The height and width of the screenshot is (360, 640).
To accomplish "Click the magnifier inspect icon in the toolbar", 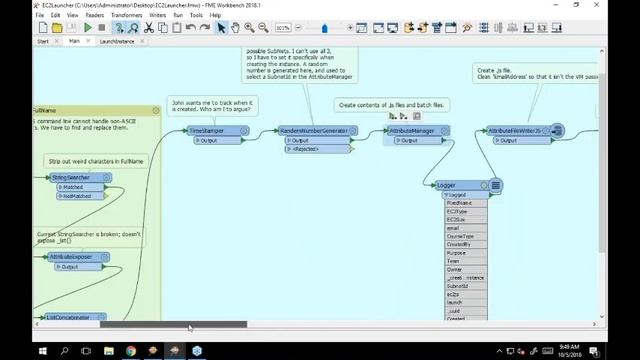I will click(467, 28).
